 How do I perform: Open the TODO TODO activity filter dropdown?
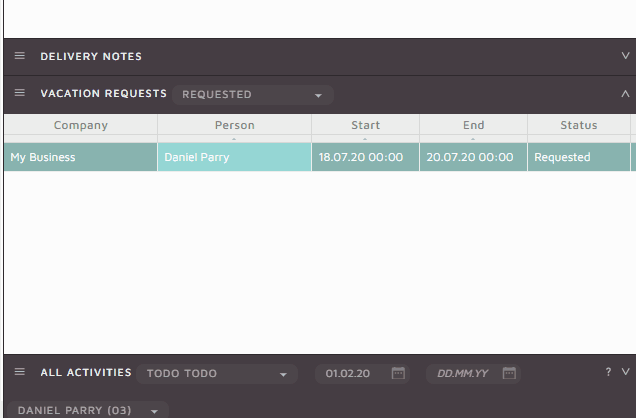[x=217, y=373]
